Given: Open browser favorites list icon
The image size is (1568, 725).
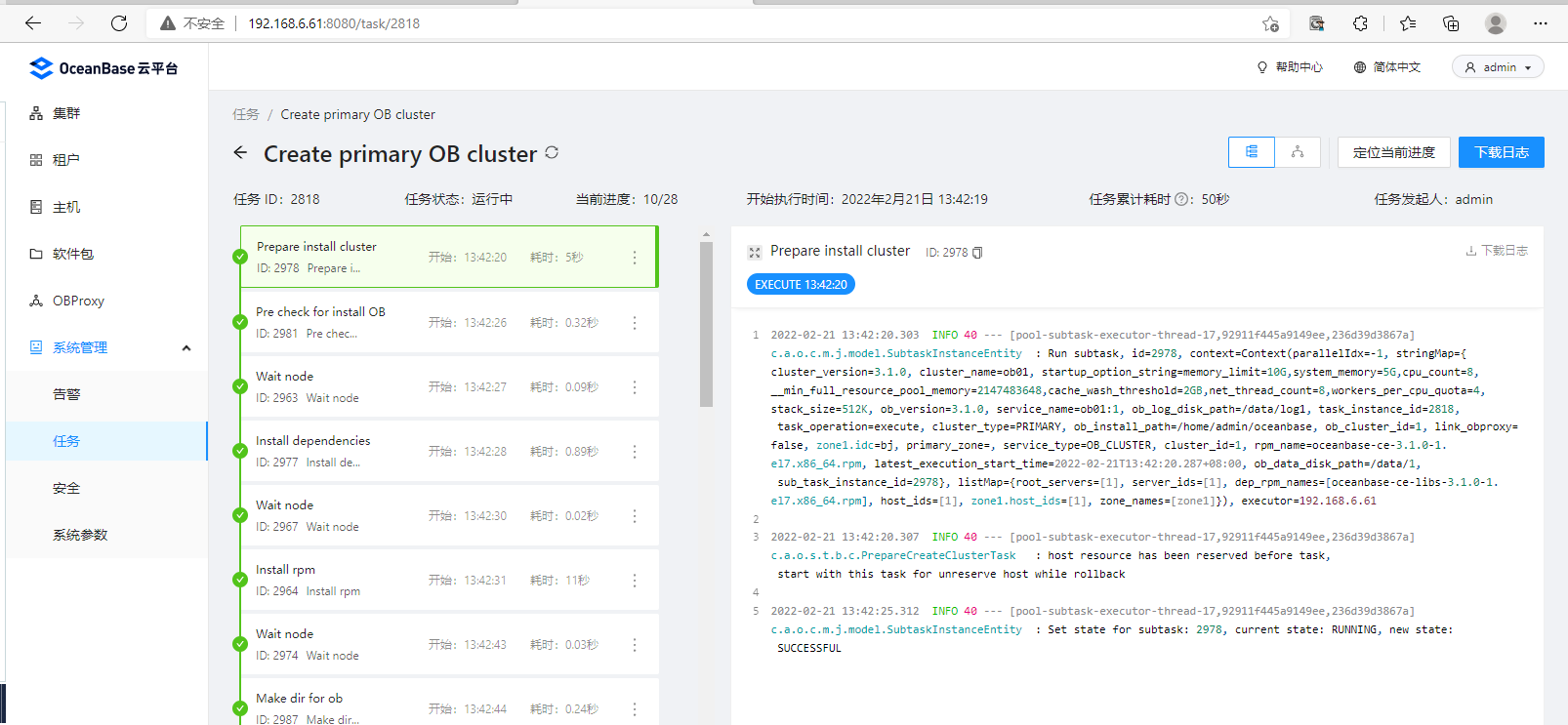Looking at the screenshot, I should click(x=1407, y=23).
